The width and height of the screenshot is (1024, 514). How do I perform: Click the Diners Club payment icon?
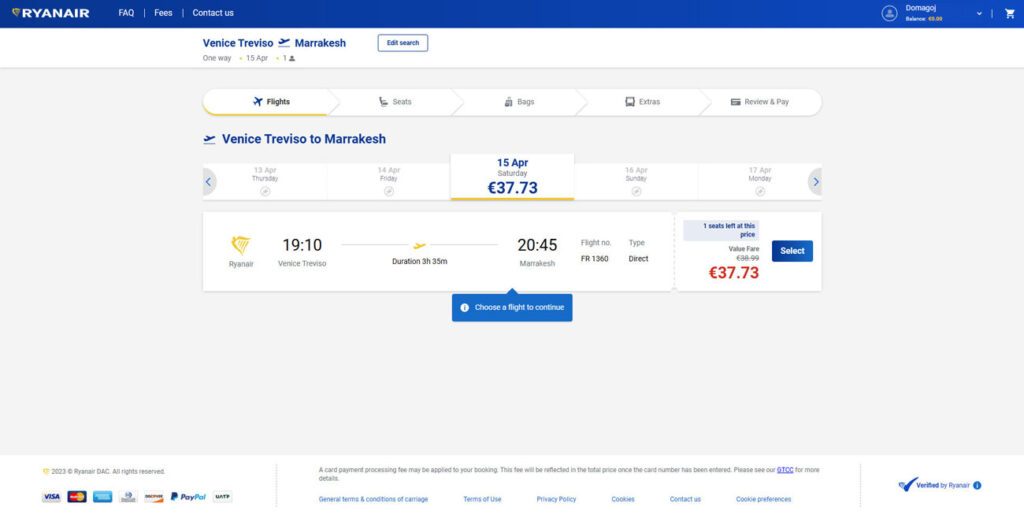(129, 497)
